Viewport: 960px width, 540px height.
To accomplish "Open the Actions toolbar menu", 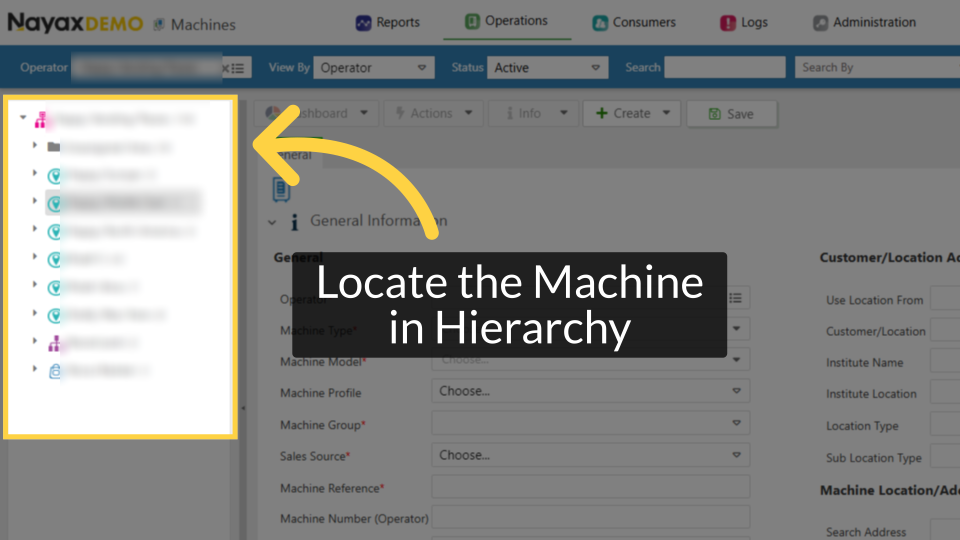I will [433, 113].
